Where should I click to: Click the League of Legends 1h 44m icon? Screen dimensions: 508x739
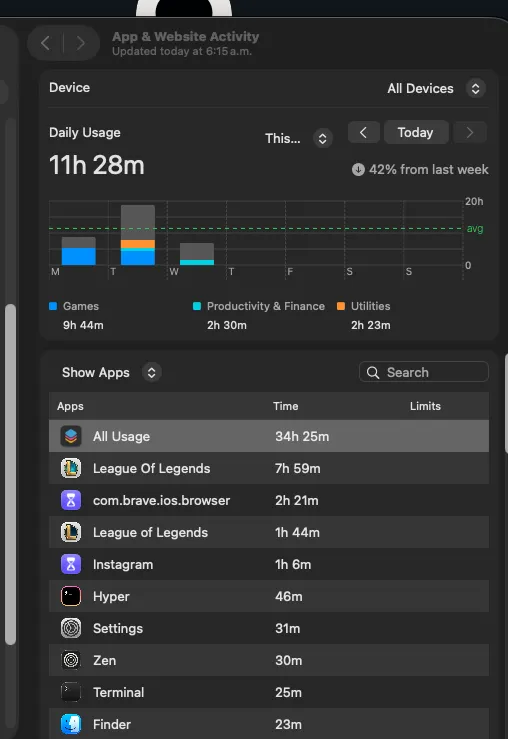coord(71,533)
